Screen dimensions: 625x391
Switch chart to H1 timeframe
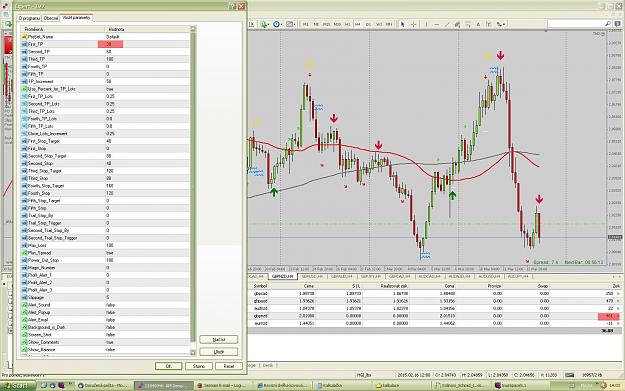348,24
